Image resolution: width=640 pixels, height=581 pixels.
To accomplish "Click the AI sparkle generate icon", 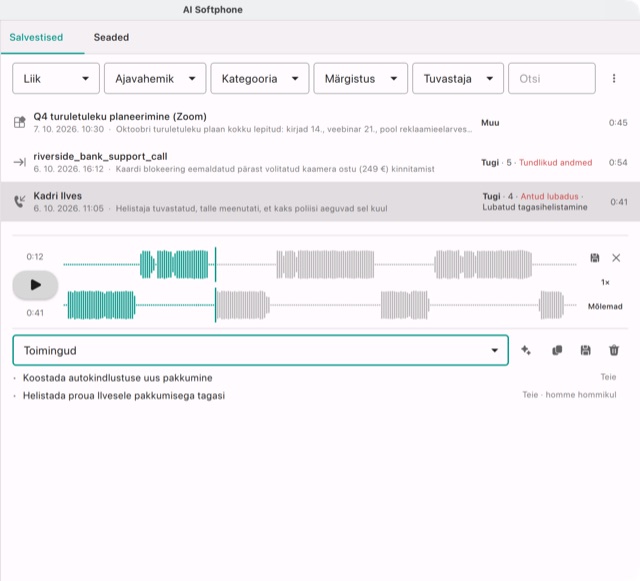I will pyautogui.click(x=526, y=350).
